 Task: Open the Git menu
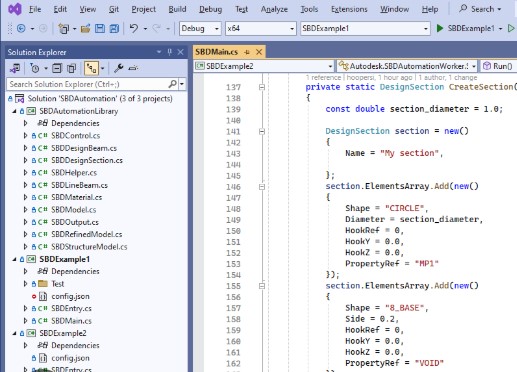[x=114, y=9]
